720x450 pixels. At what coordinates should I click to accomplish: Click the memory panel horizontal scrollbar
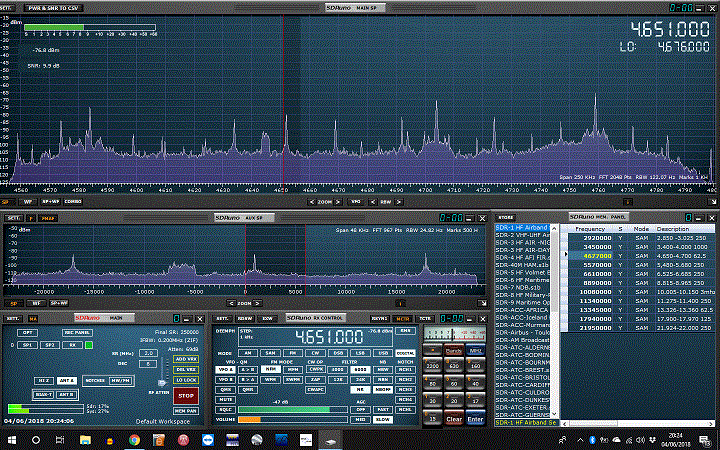coord(638,423)
